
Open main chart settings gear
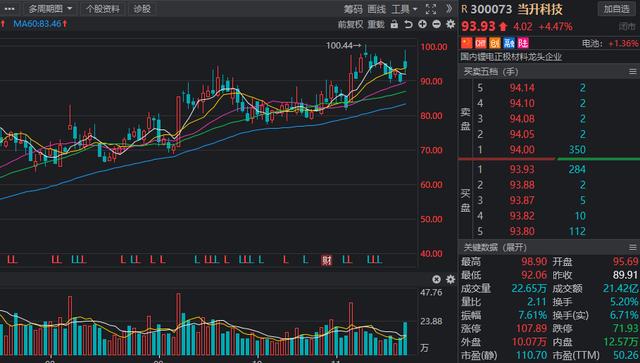tap(450, 24)
